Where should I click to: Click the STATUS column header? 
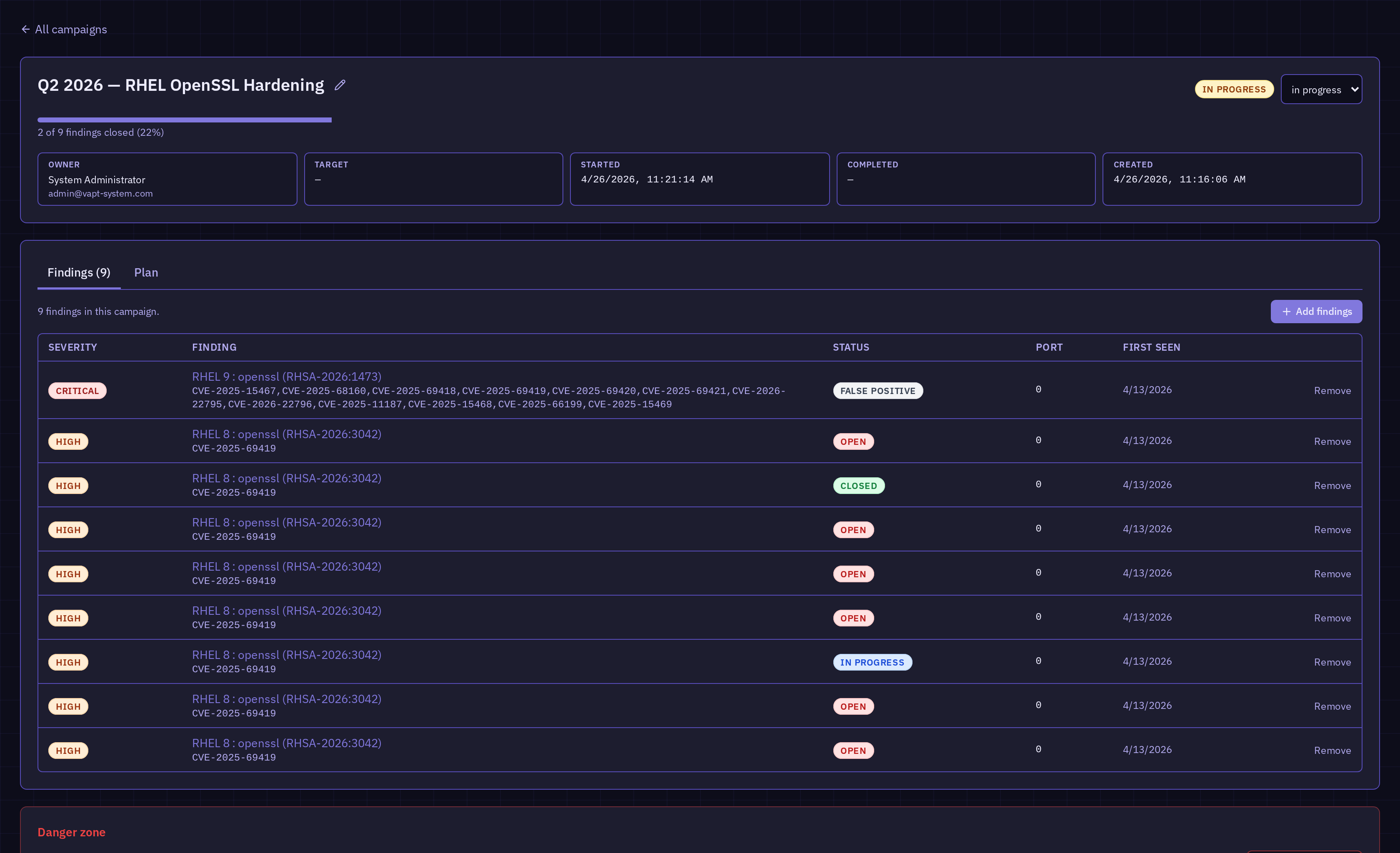click(x=850, y=347)
